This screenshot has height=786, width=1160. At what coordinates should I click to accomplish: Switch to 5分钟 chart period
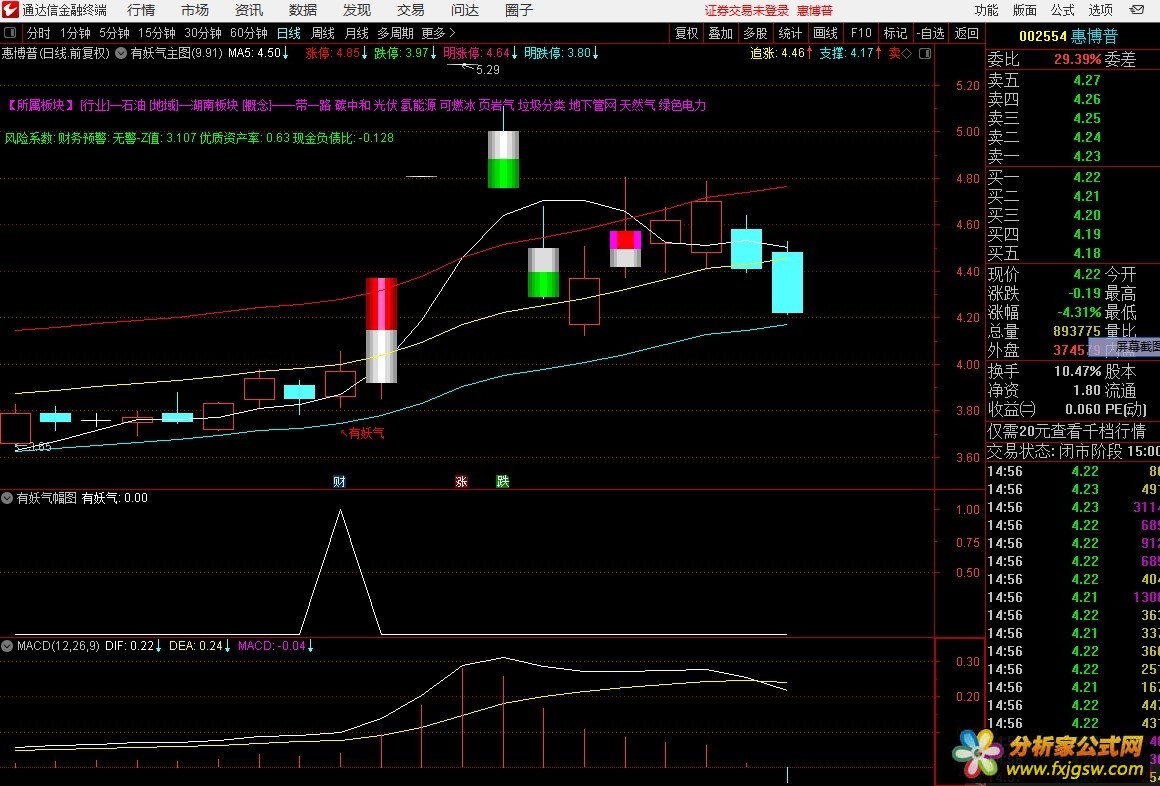pyautogui.click(x=114, y=33)
